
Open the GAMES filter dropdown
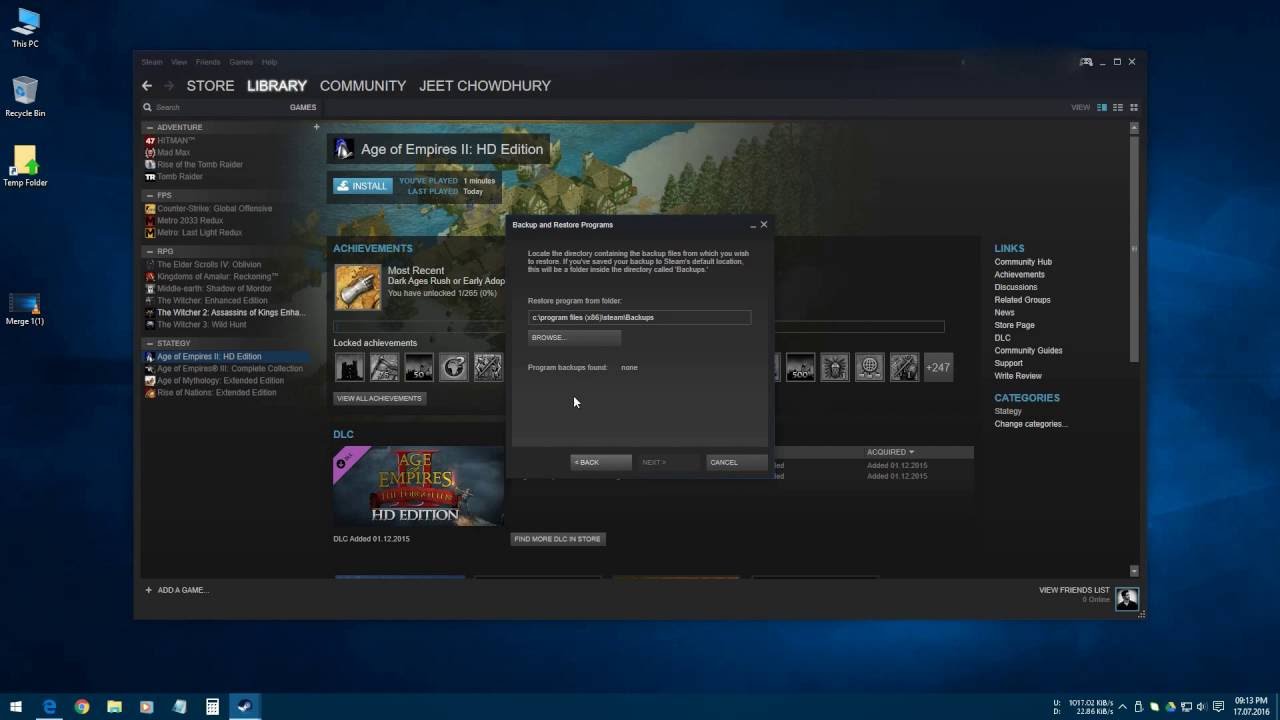click(303, 107)
